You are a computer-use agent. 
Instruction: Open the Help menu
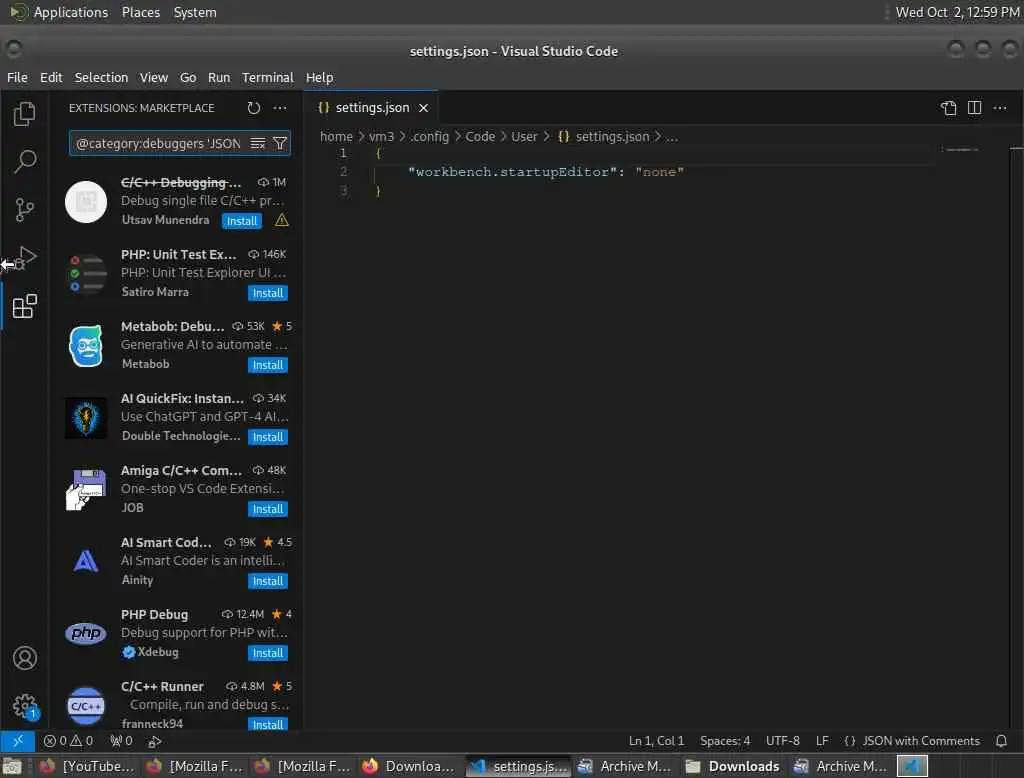[x=319, y=77]
